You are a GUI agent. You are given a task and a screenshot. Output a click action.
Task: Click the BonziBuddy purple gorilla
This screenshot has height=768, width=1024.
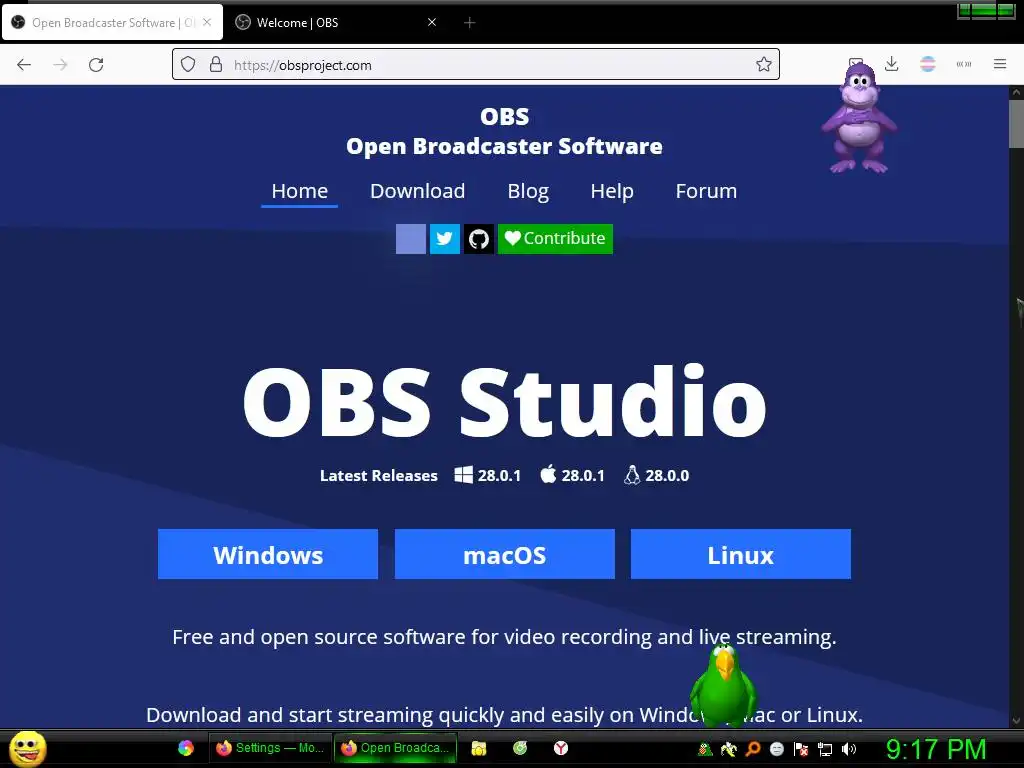859,118
